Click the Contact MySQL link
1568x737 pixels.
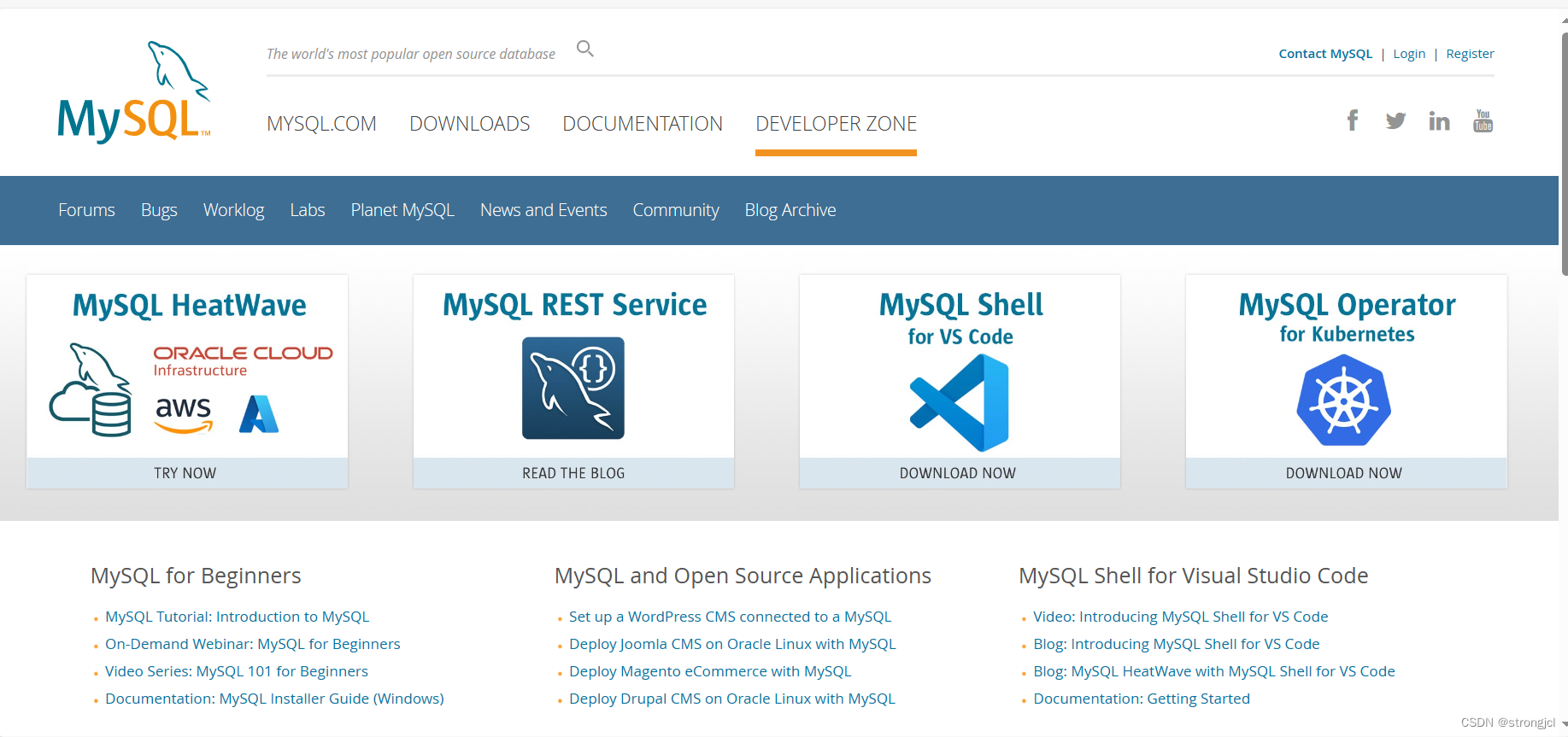tap(1325, 54)
